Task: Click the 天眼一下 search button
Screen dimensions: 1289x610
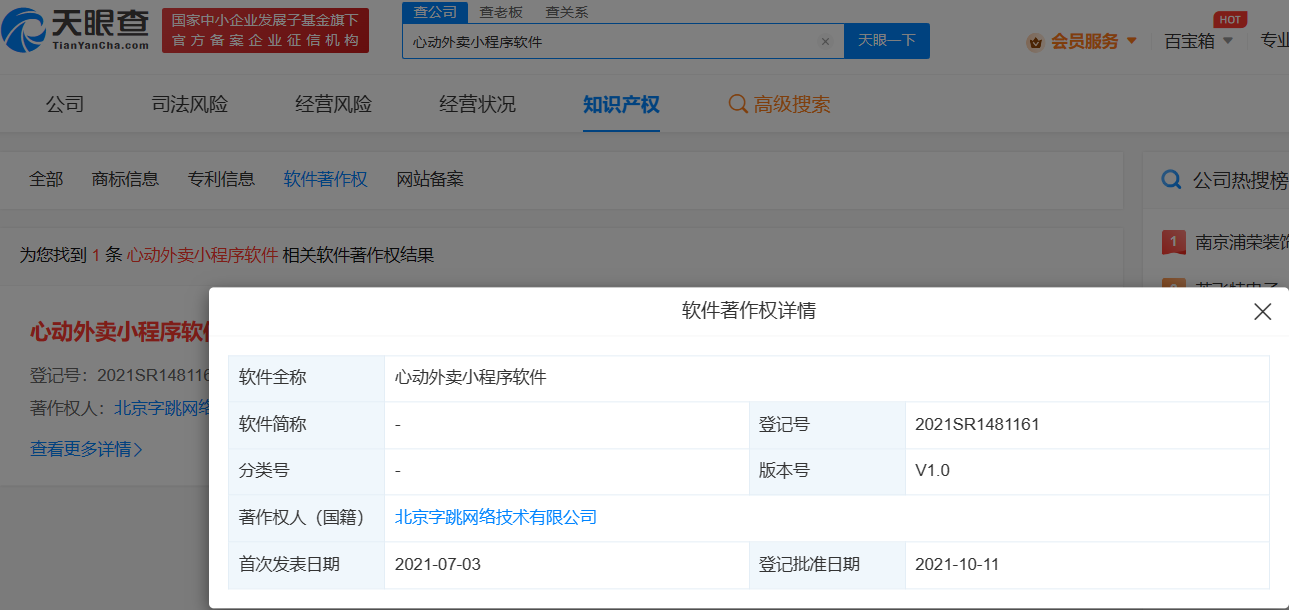Action: point(887,41)
